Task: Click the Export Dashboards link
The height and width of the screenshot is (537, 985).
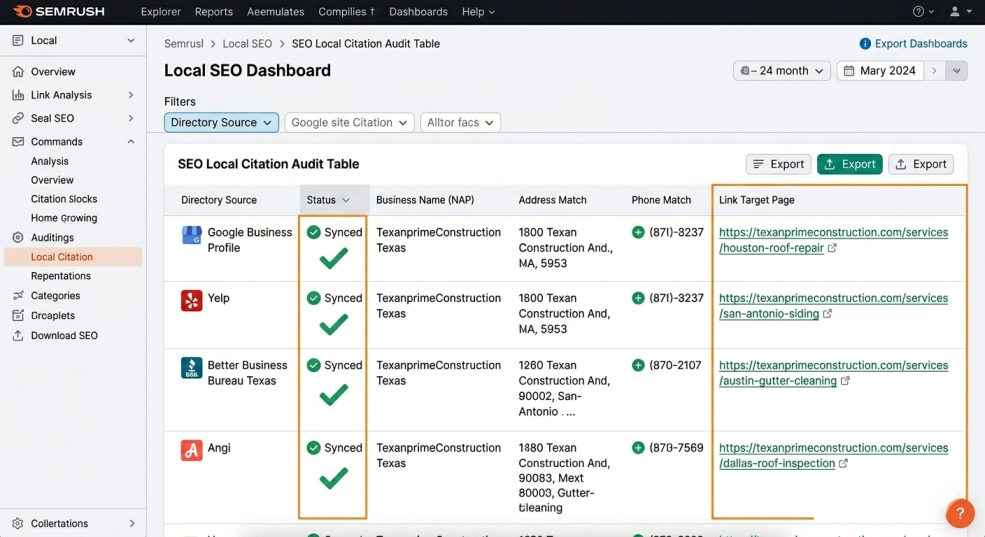Action: [921, 43]
